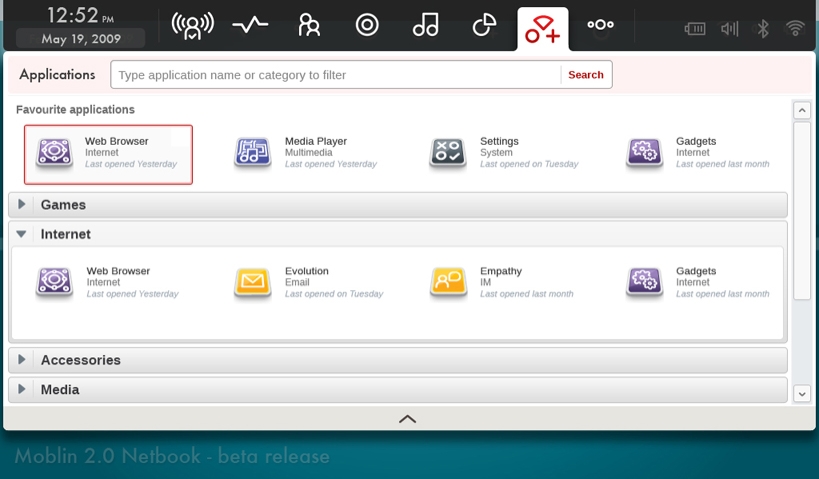Open Gadgets in the Internet section
This screenshot has height=479, width=819.
tap(645, 282)
